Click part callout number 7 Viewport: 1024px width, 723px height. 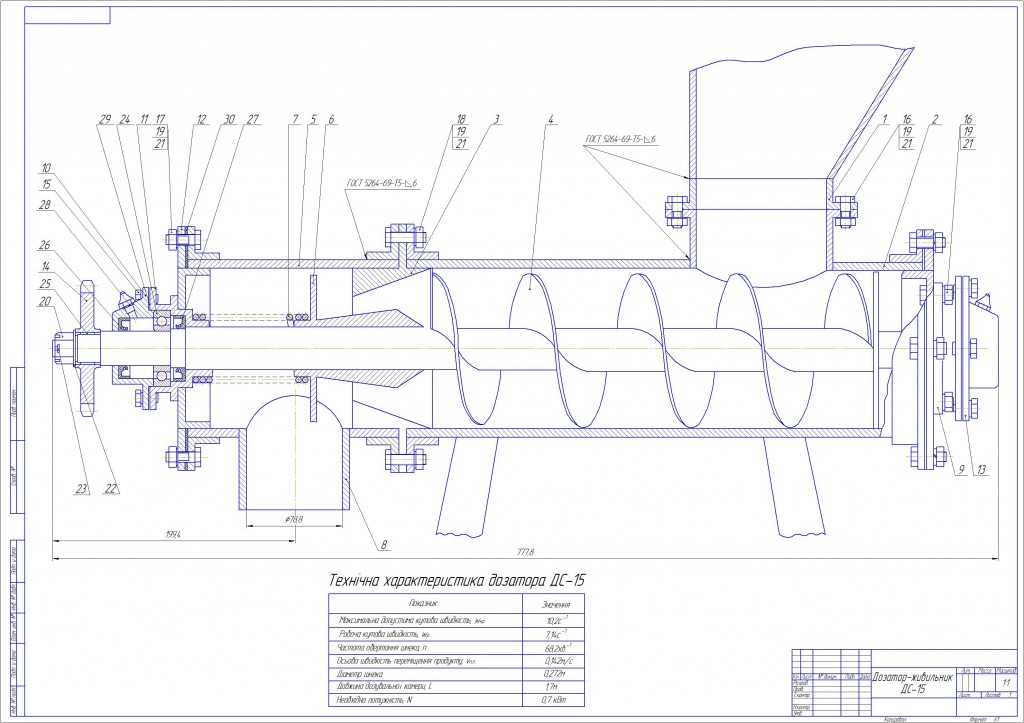click(295, 120)
